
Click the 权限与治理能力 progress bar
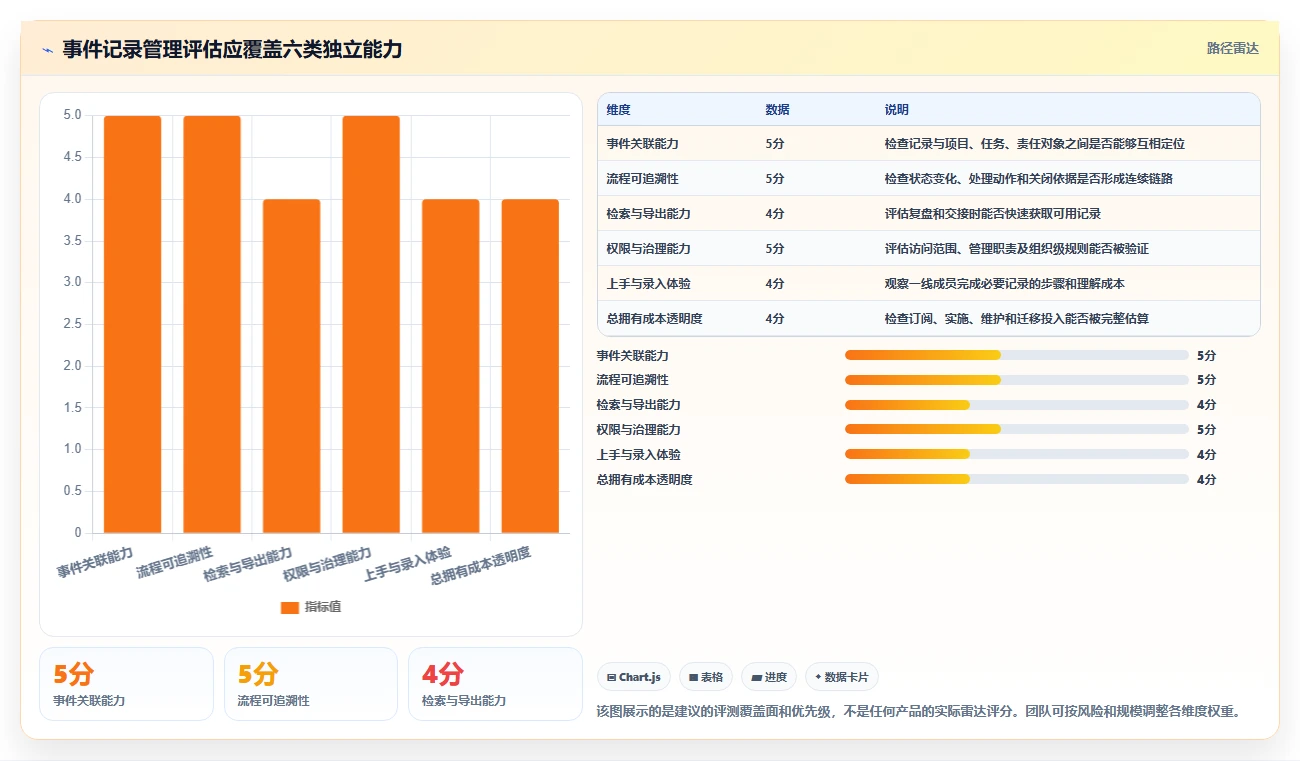pyautogui.click(x=1016, y=429)
